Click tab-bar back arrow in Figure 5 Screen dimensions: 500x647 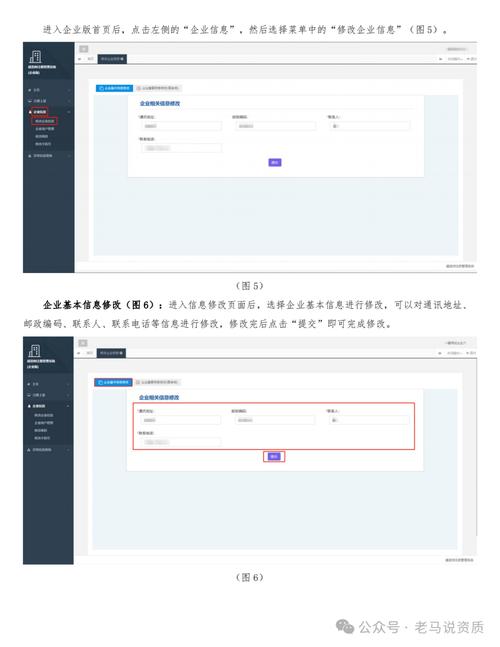[x=80, y=59]
